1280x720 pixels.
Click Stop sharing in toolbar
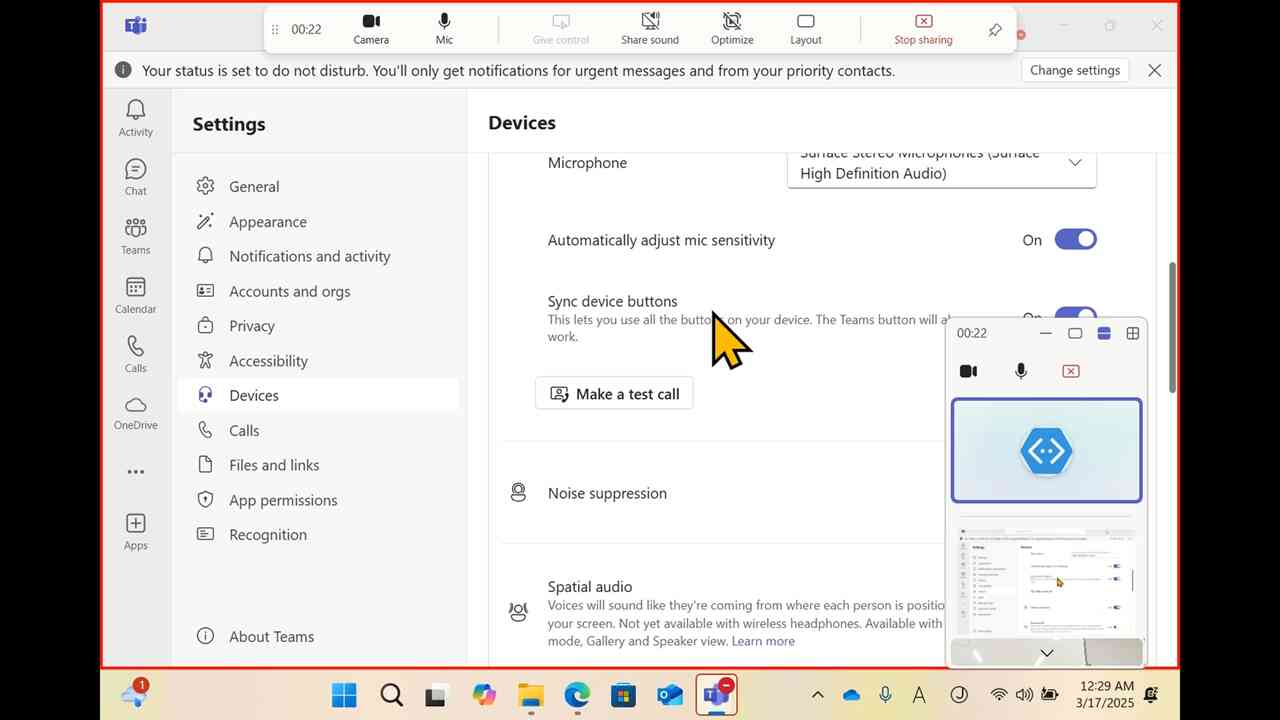923,29
